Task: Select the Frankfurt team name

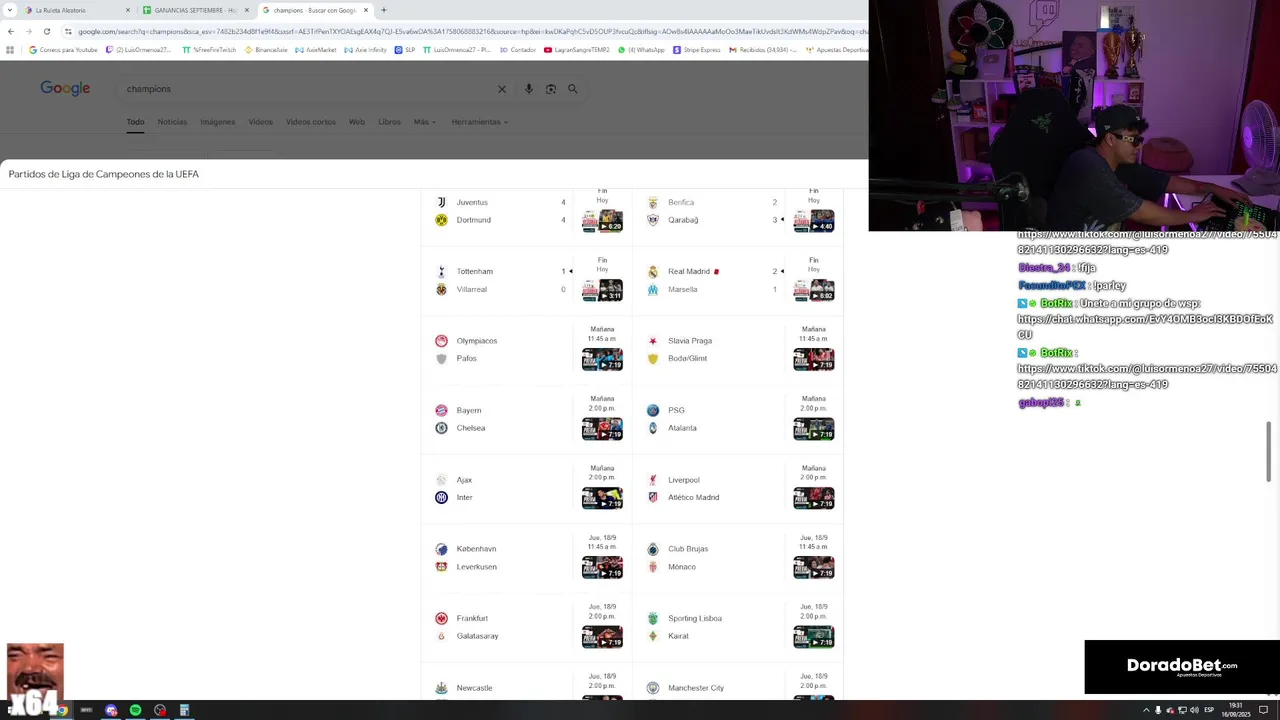Action: tap(472, 618)
